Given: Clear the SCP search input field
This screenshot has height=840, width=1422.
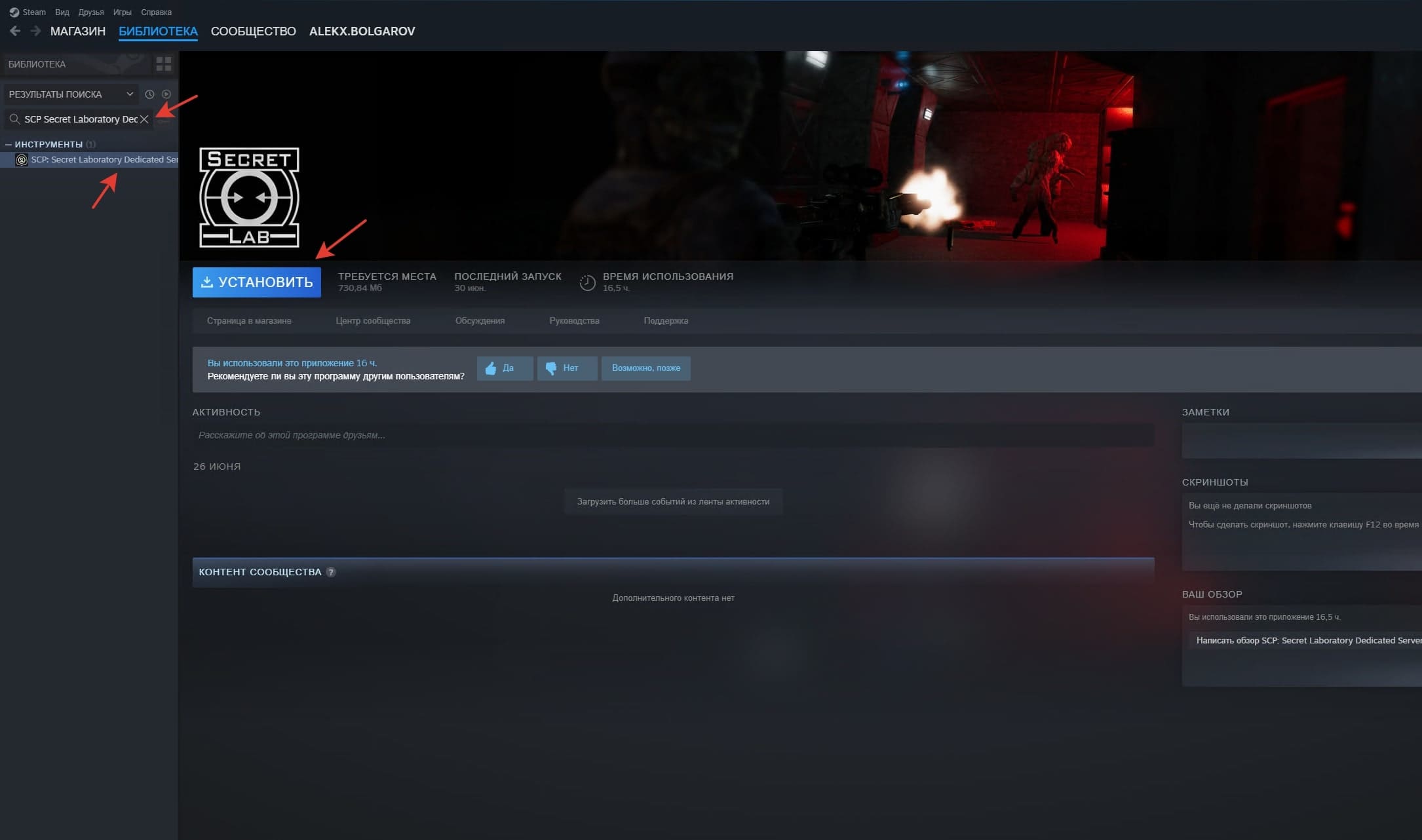Looking at the screenshot, I should click(x=144, y=119).
